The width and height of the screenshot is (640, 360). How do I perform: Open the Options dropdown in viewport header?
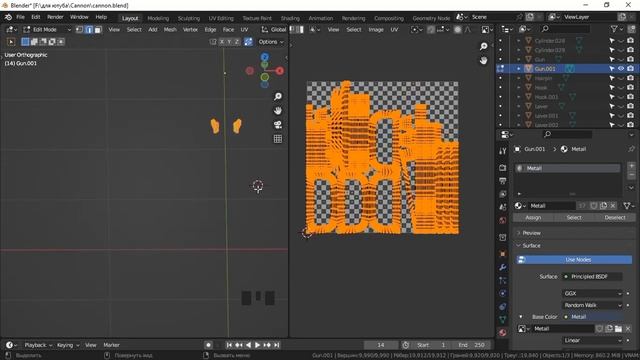point(271,42)
